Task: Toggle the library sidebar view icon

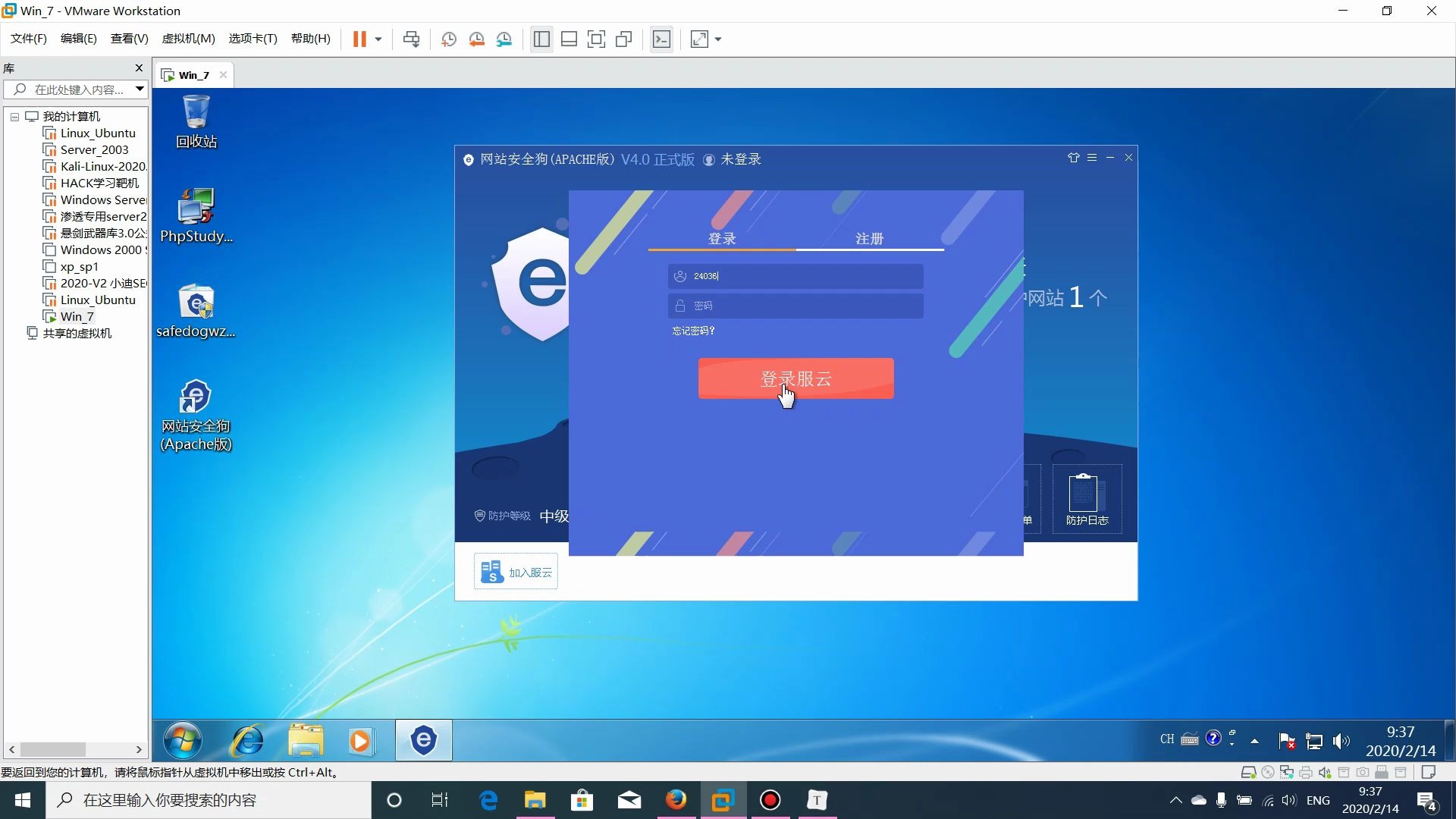Action: click(x=541, y=39)
